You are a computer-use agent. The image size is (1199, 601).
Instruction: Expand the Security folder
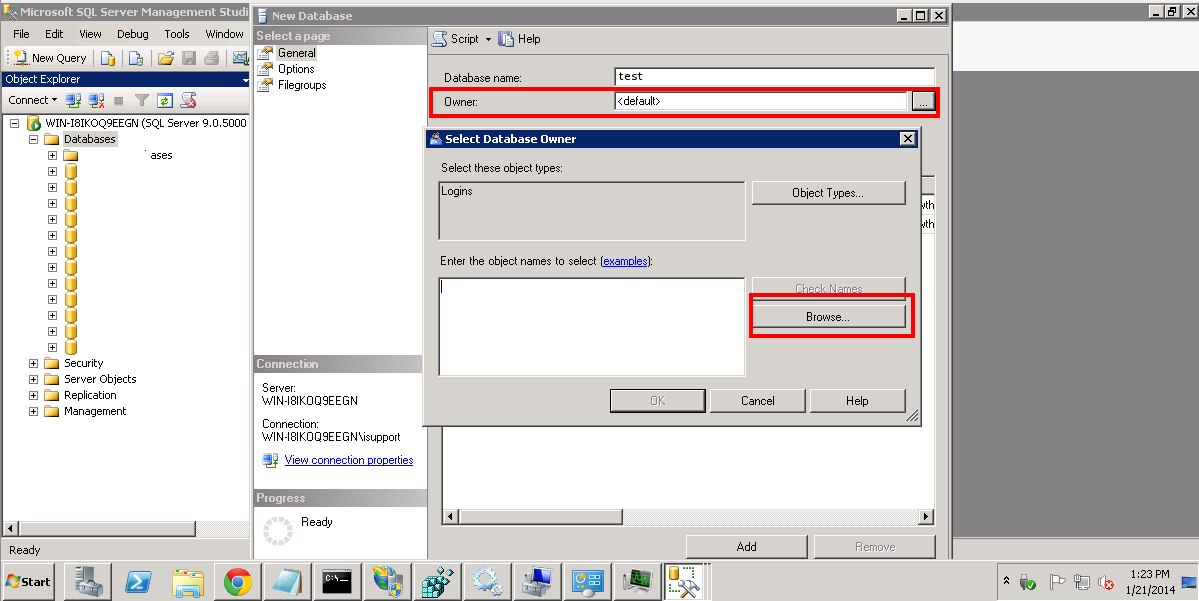(34, 363)
